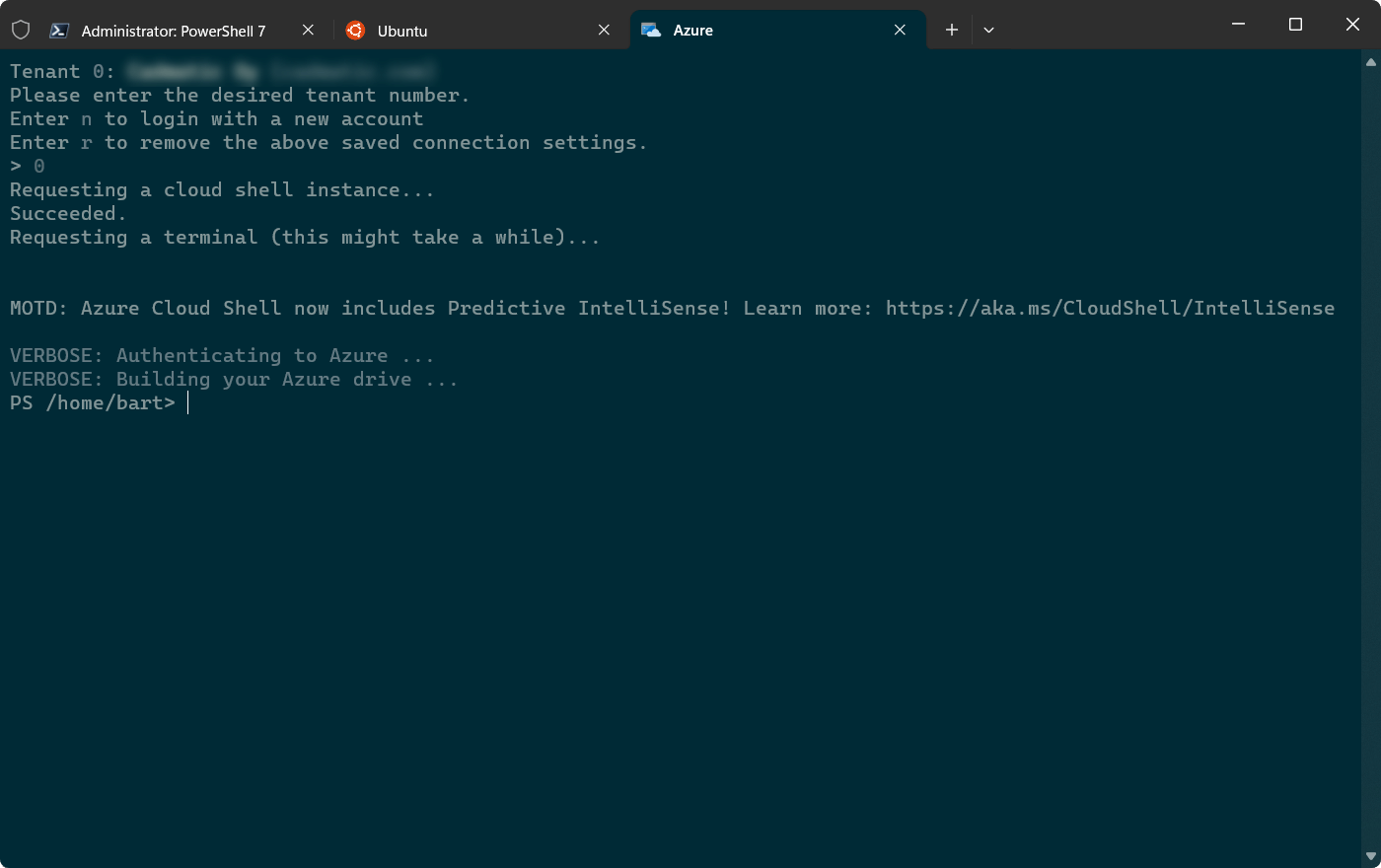Close the Administrator: PowerShell 7 tab

coord(307,31)
